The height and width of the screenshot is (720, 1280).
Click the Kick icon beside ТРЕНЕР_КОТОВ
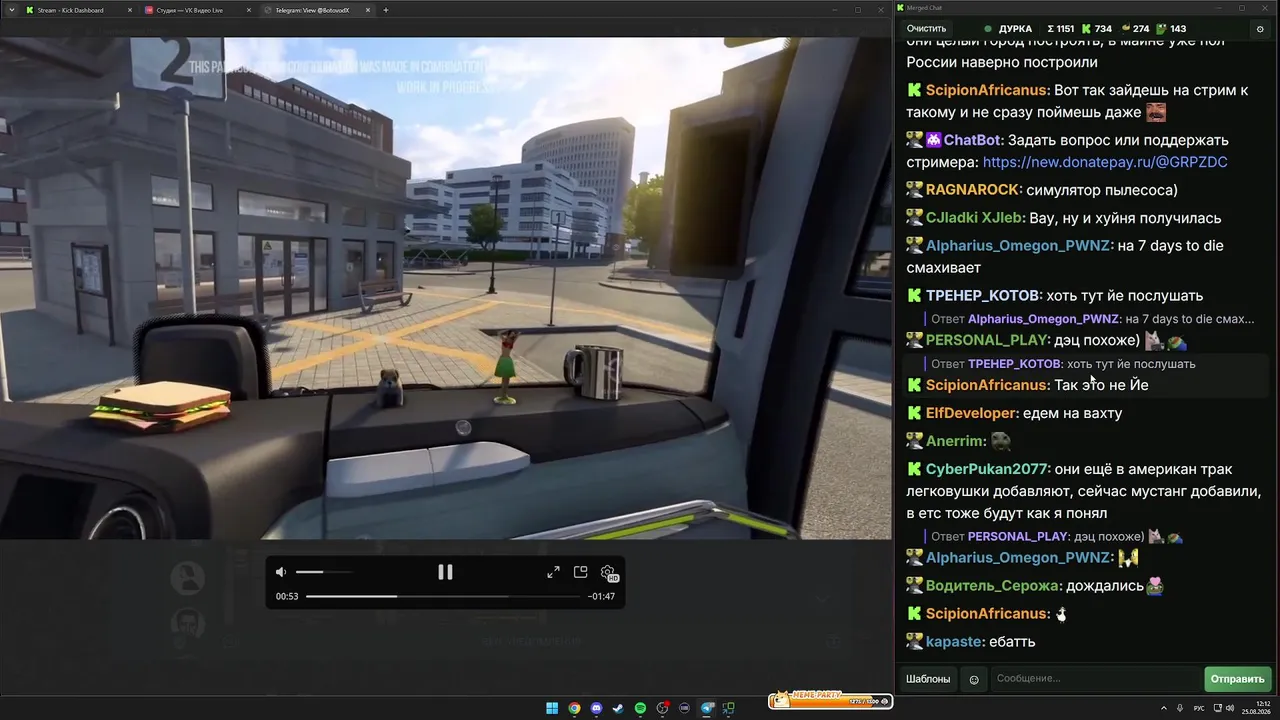click(914, 296)
